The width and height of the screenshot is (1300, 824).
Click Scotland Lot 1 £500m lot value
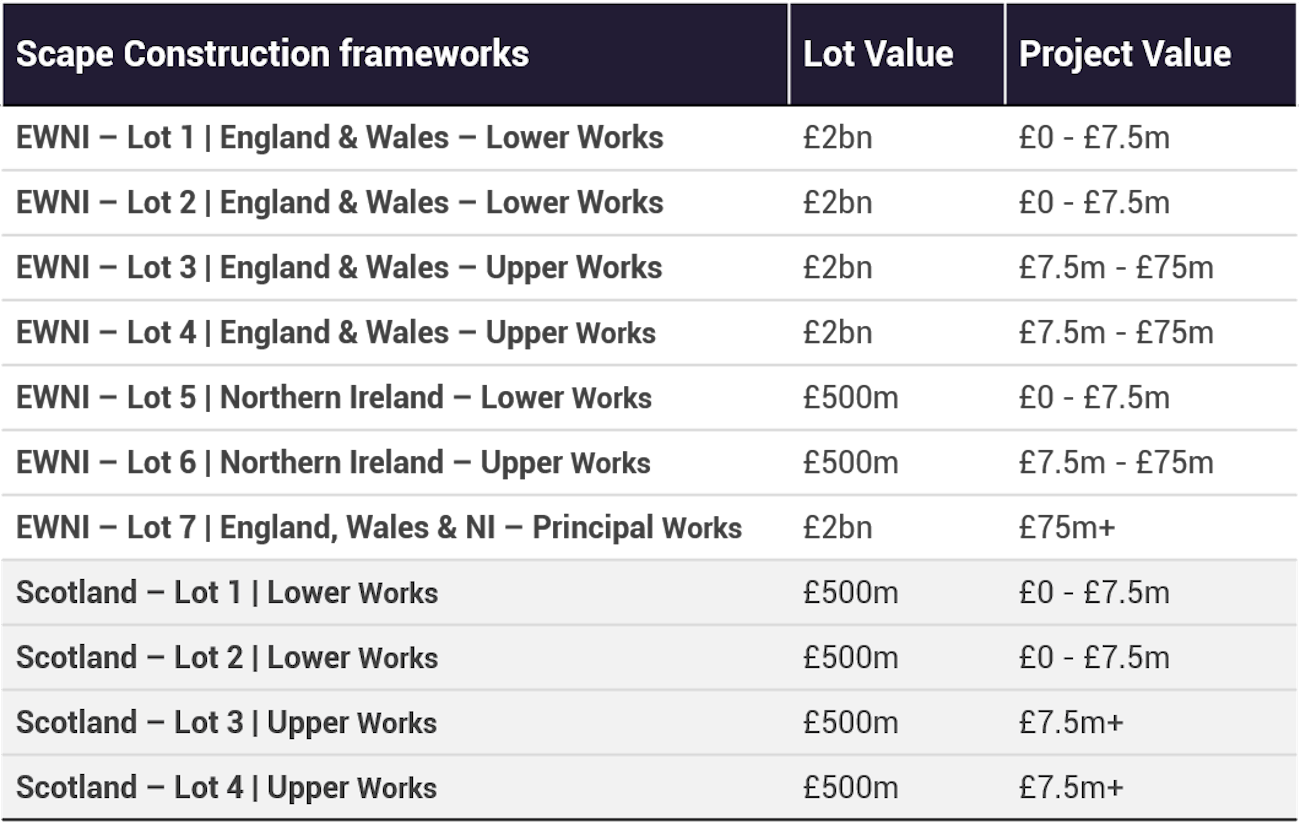point(850,592)
